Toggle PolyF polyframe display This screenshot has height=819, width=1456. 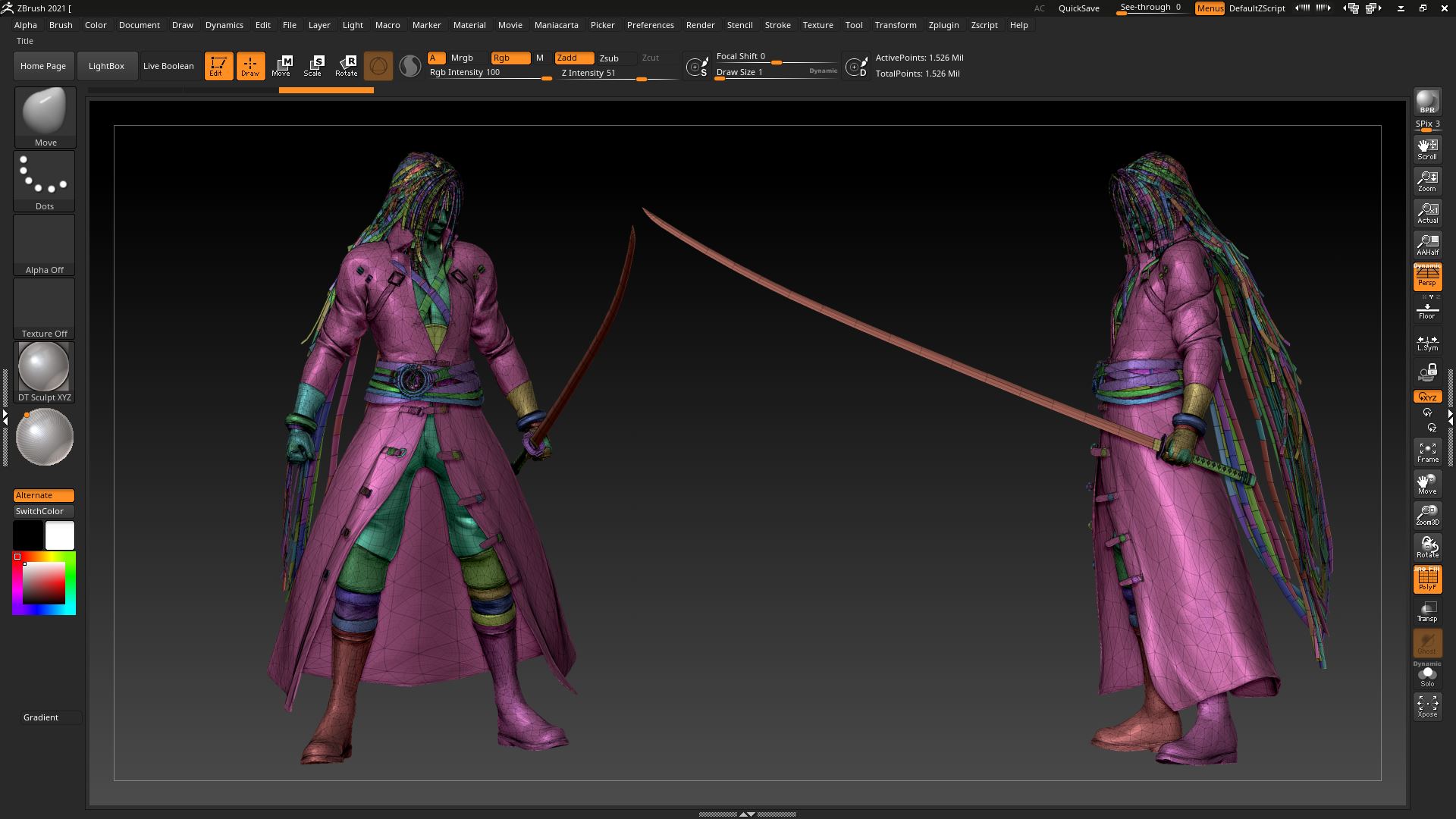click(1427, 579)
